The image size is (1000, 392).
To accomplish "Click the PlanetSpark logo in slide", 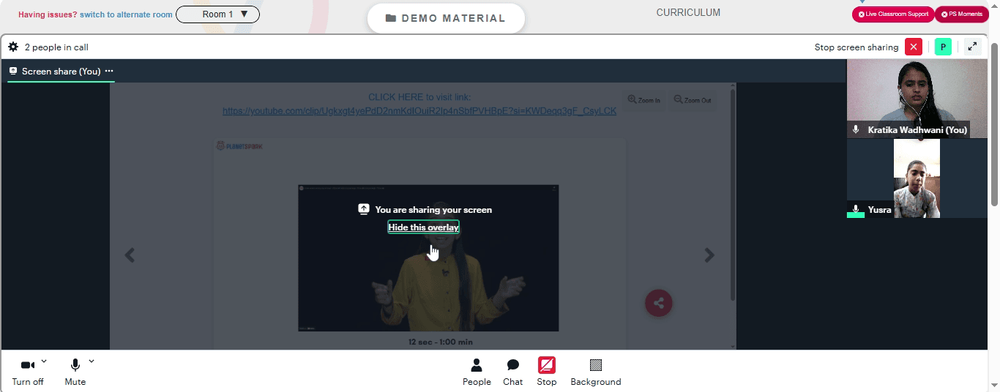I will click(x=239, y=146).
